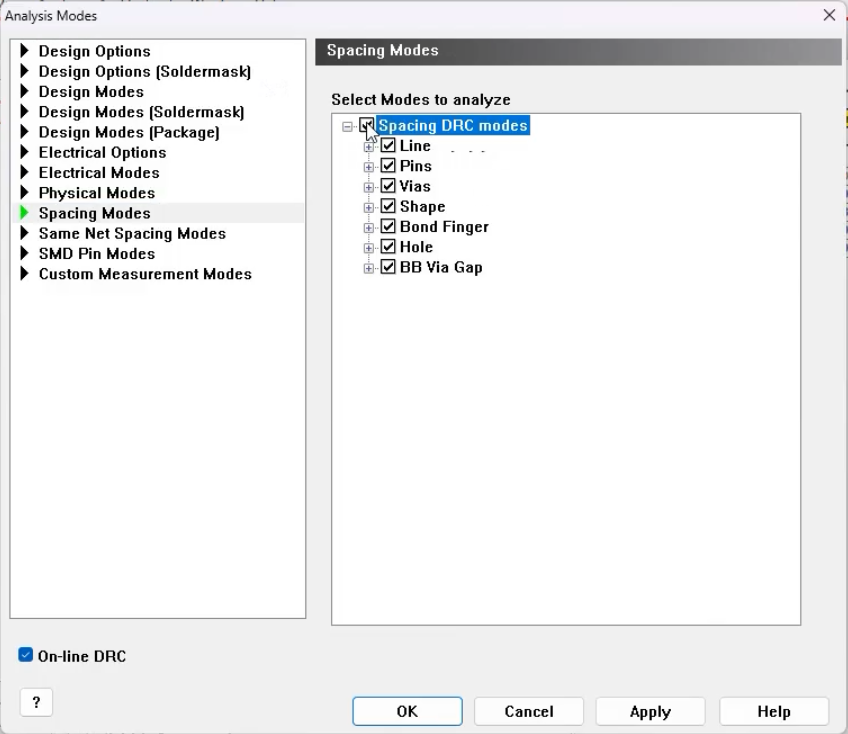The width and height of the screenshot is (848, 734).
Task: Uncheck the Line spacing checkbox
Action: (388, 146)
